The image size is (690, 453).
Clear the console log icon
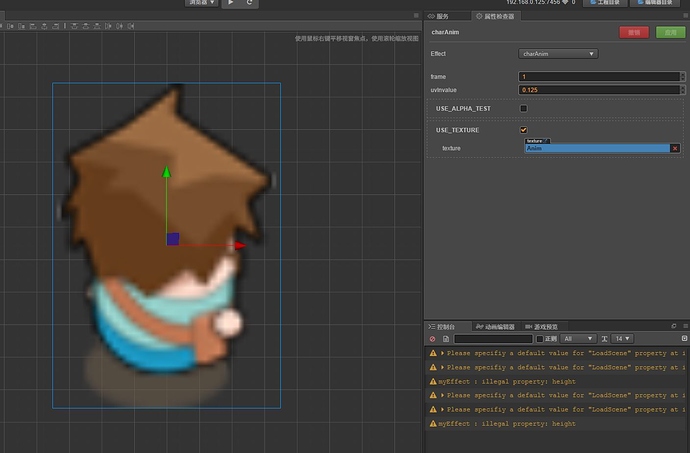pyautogui.click(x=432, y=339)
